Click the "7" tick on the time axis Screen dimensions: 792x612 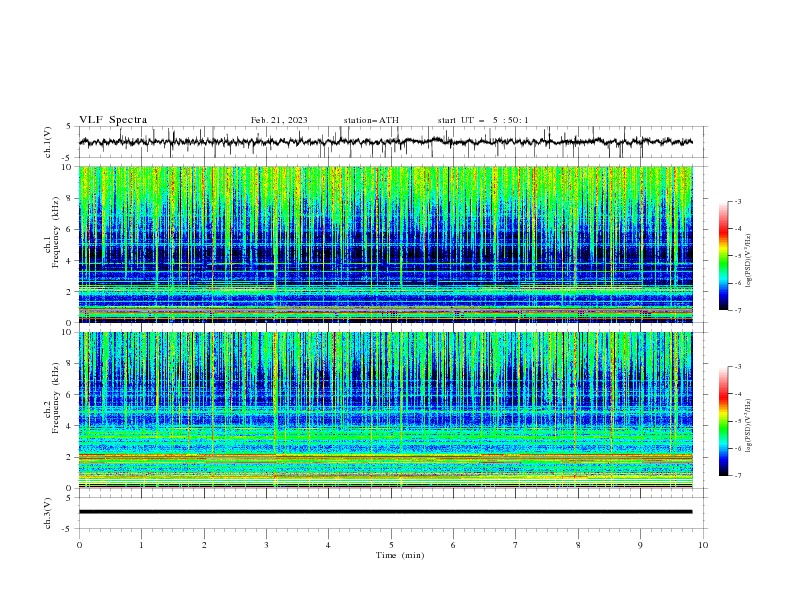[x=516, y=545]
